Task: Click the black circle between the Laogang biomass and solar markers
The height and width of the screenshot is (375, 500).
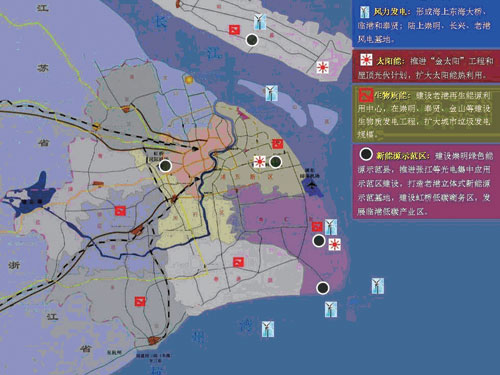Action: point(319,241)
